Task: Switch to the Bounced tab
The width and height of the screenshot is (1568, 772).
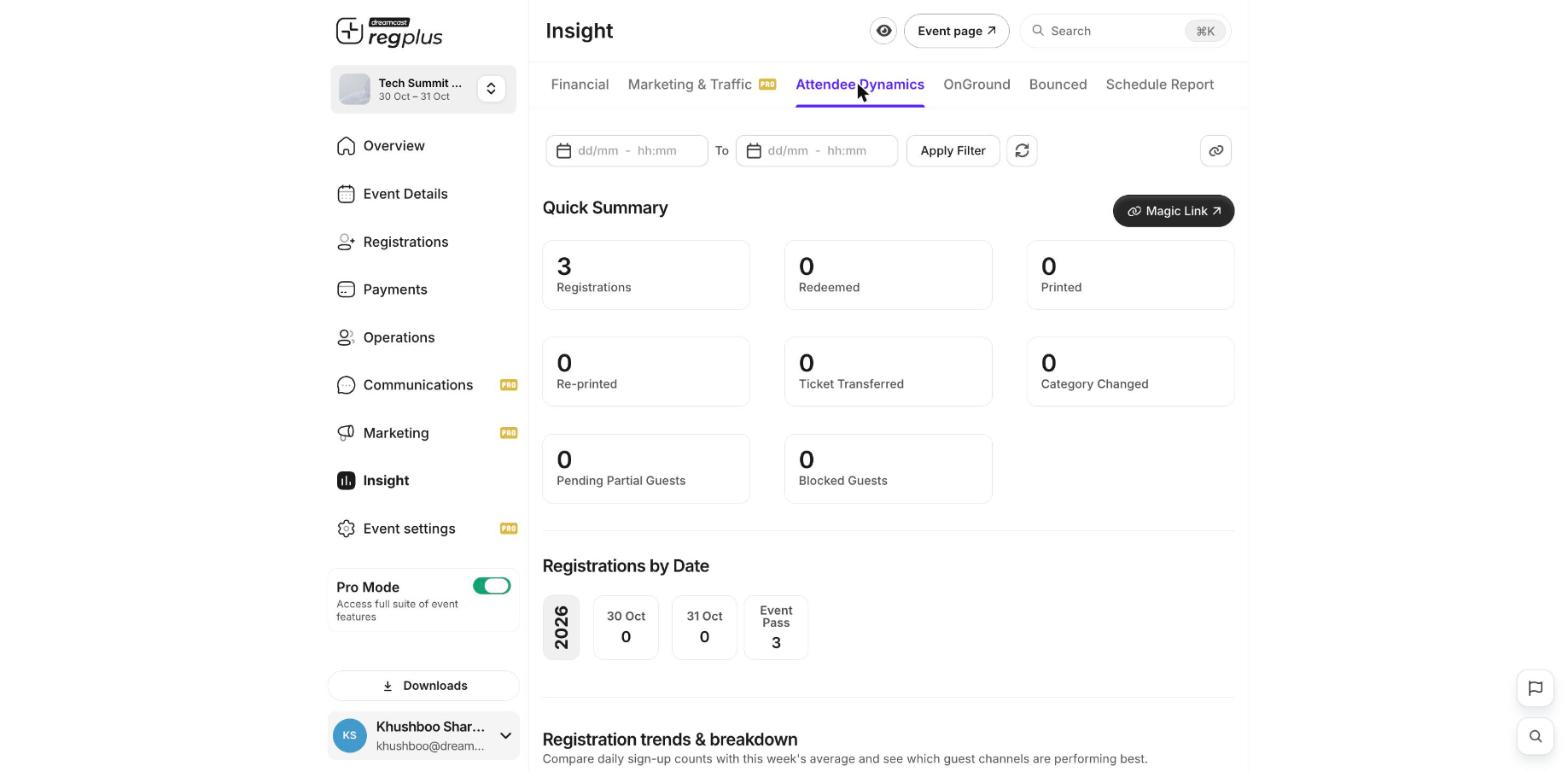Action: click(1058, 85)
